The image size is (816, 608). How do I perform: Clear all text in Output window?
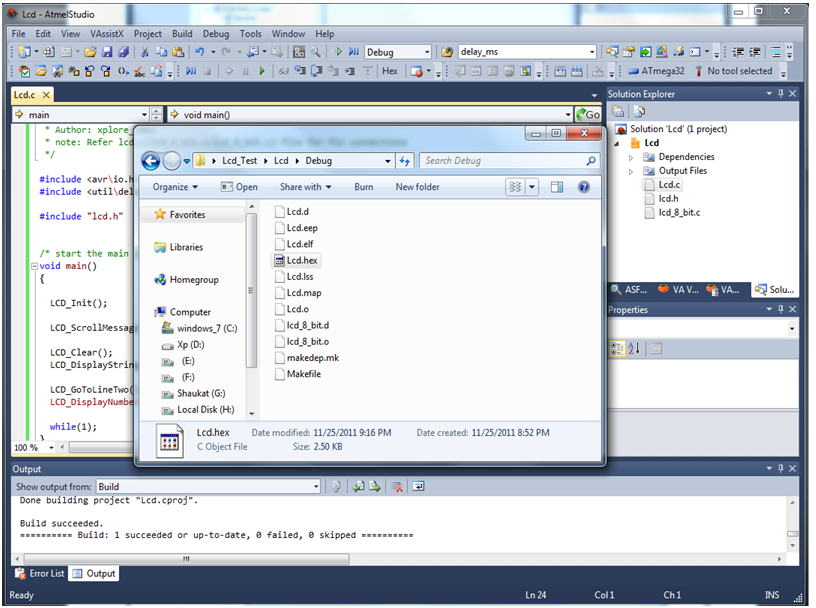point(397,487)
